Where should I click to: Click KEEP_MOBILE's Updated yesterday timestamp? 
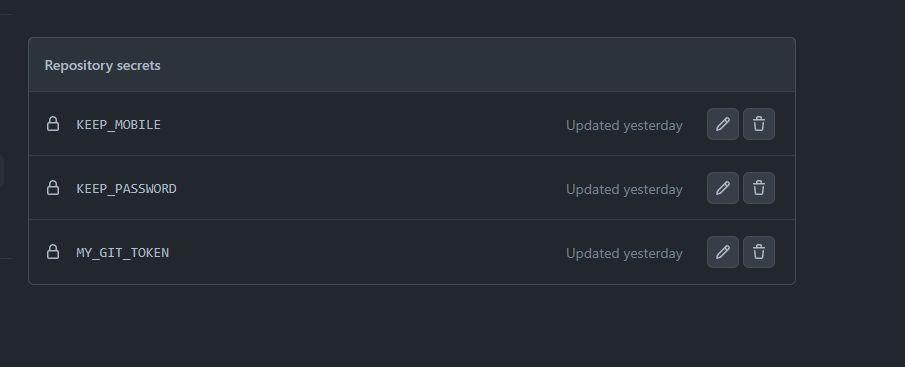pos(624,125)
